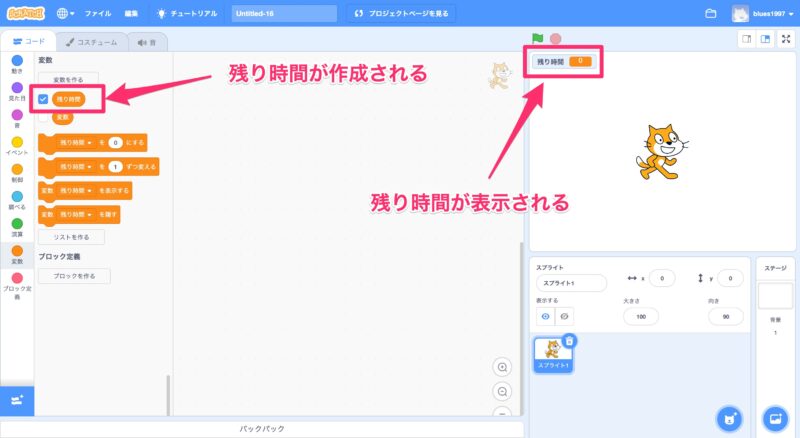The image size is (800, 438).
Task: Click the green flag to run project
Action: click(x=538, y=39)
